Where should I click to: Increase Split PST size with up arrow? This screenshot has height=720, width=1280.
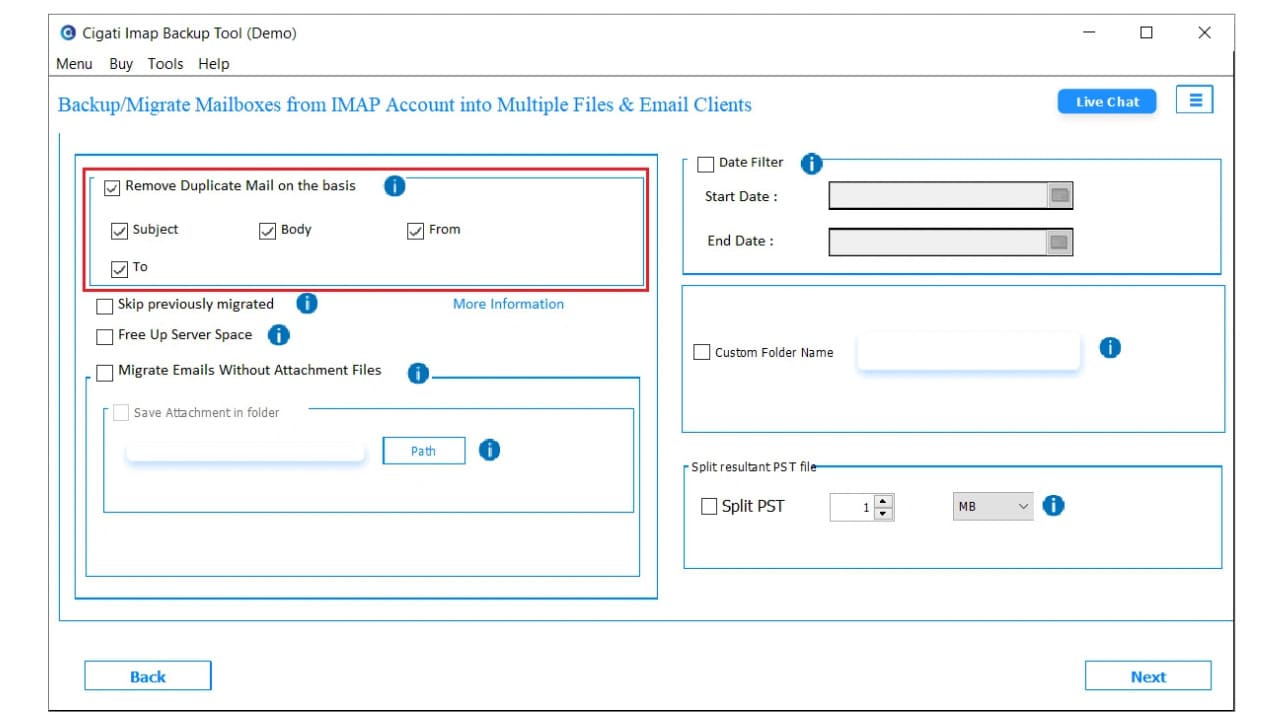pyautogui.click(x=883, y=501)
